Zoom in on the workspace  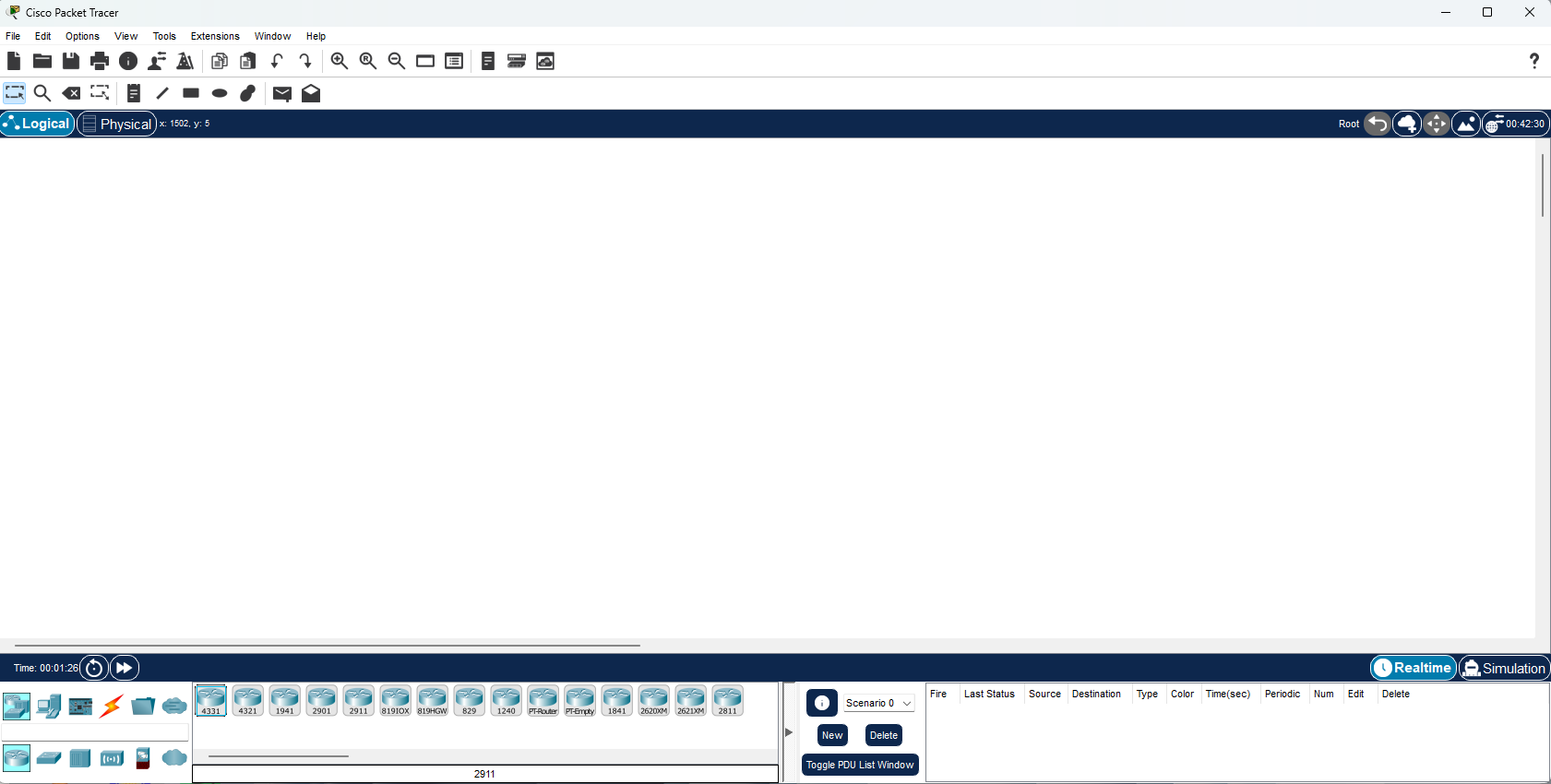coord(340,61)
